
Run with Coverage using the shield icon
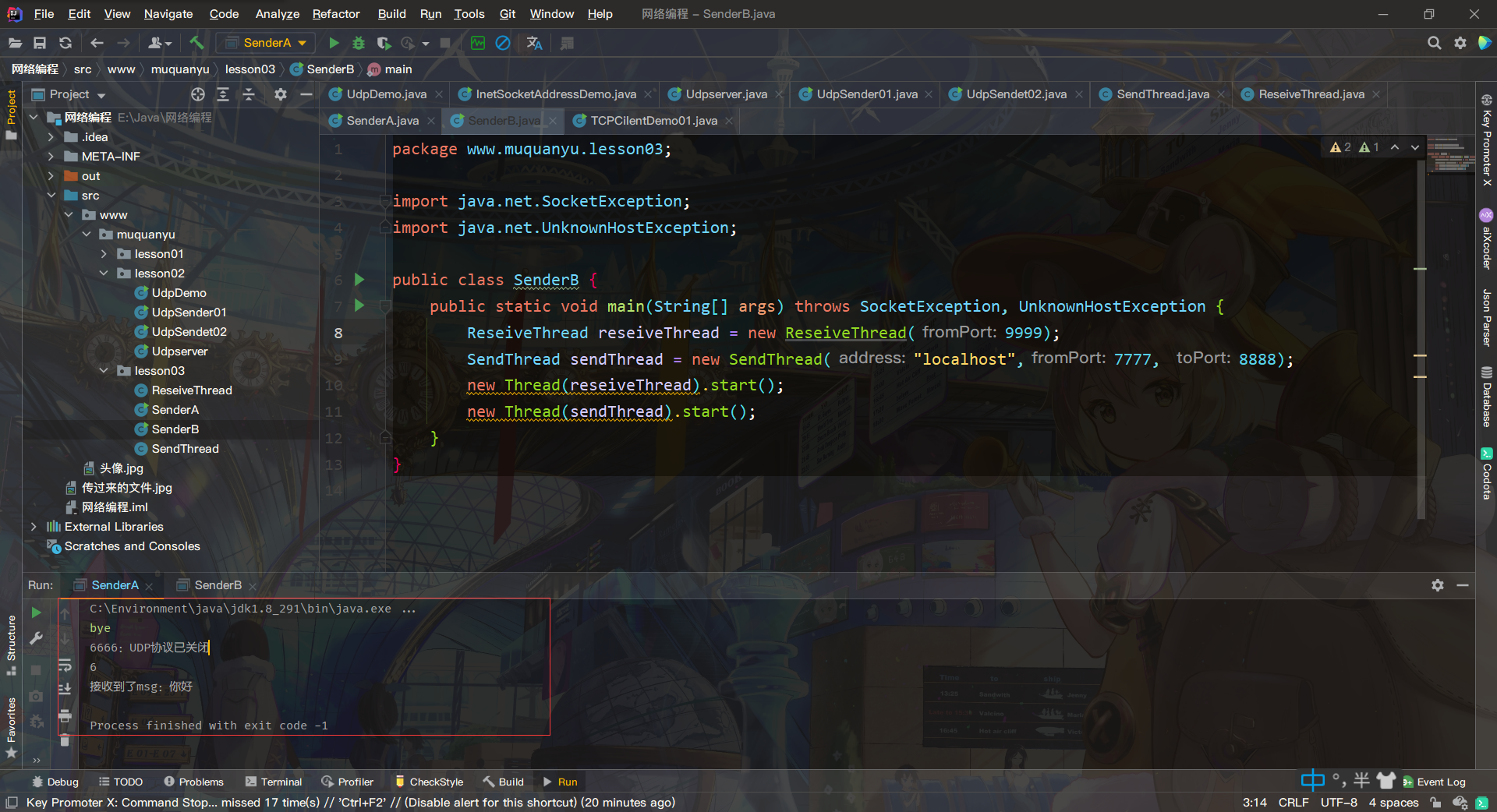[384, 43]
